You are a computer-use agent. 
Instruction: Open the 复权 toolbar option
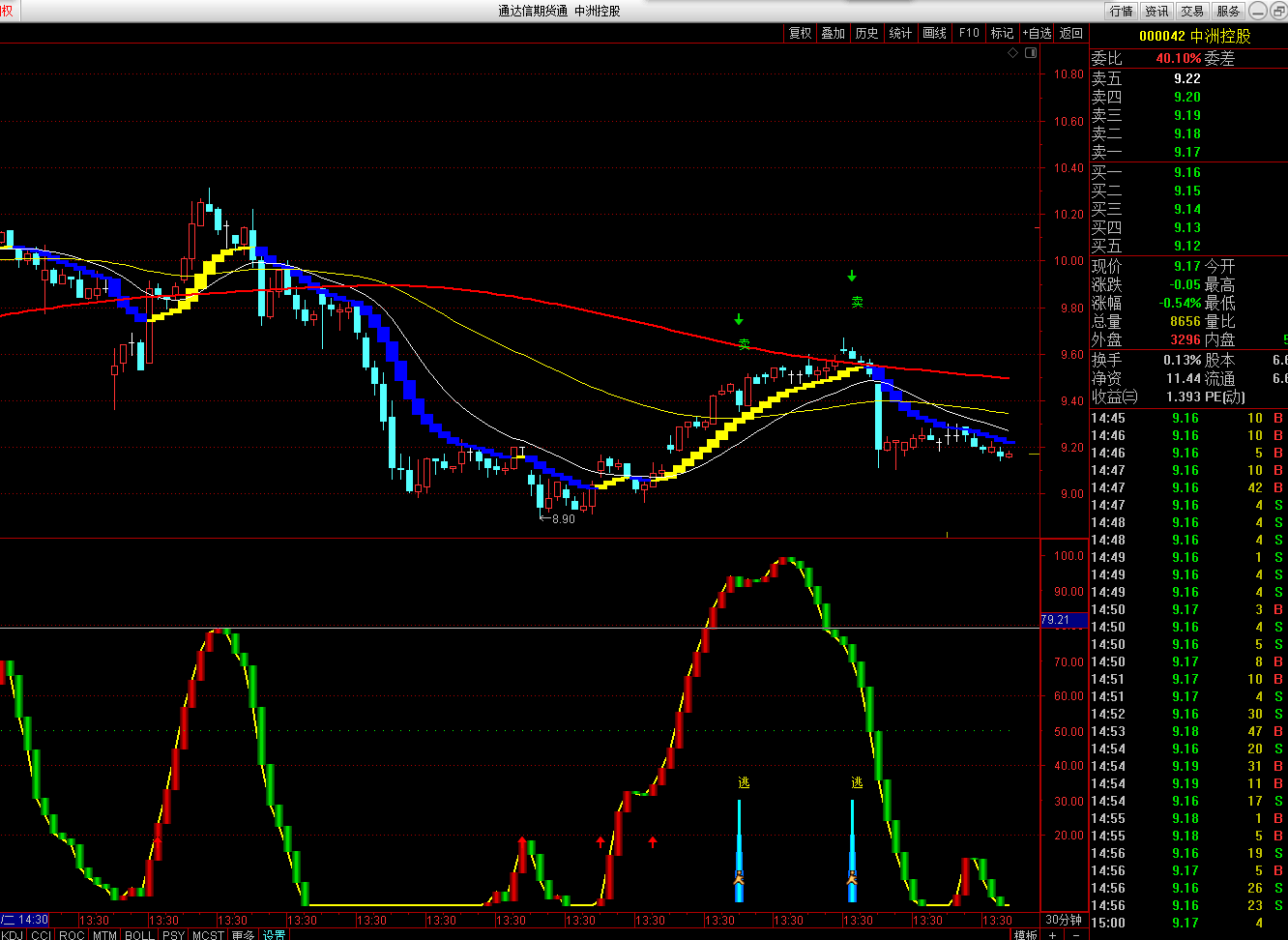(801, 33)
